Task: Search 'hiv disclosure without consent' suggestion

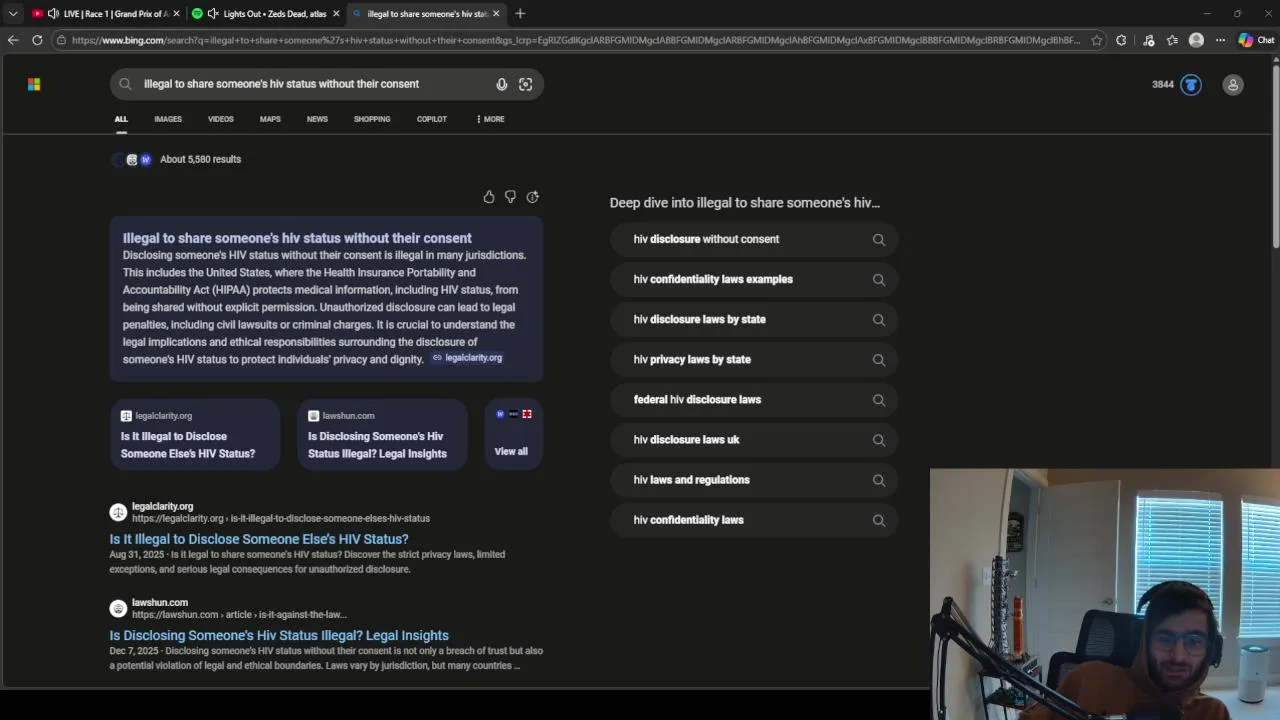Action: (754, 239)
